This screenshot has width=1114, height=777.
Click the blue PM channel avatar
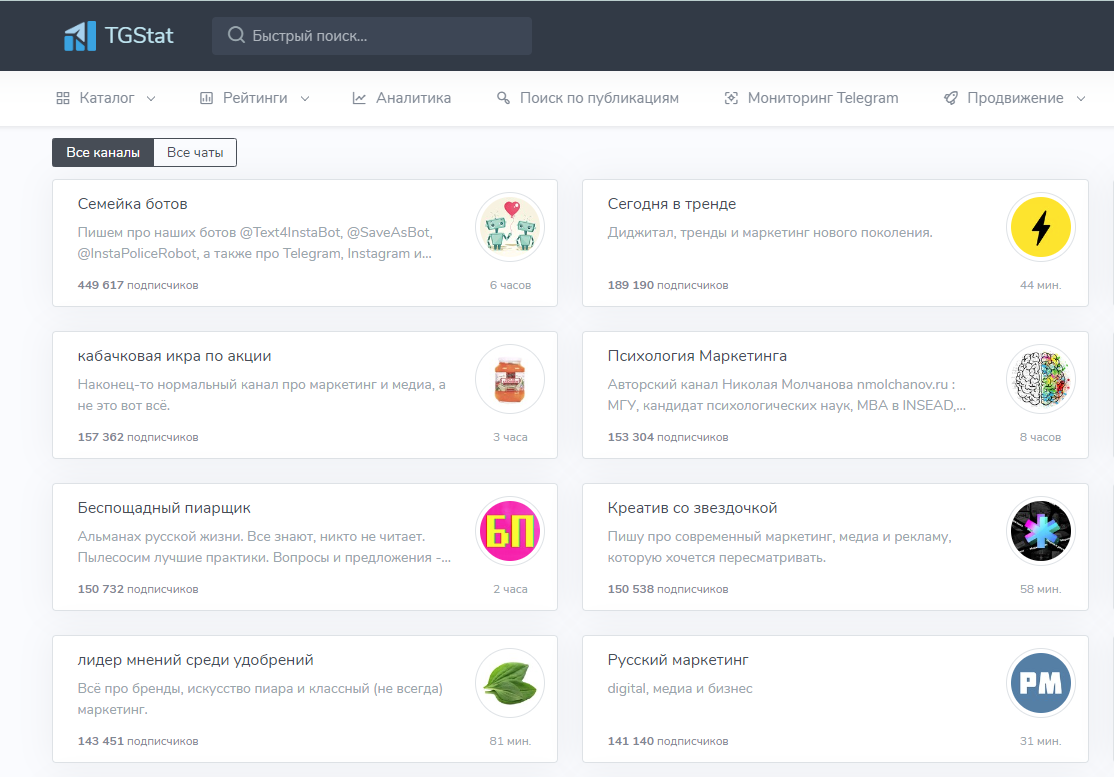click(1040, 684)
